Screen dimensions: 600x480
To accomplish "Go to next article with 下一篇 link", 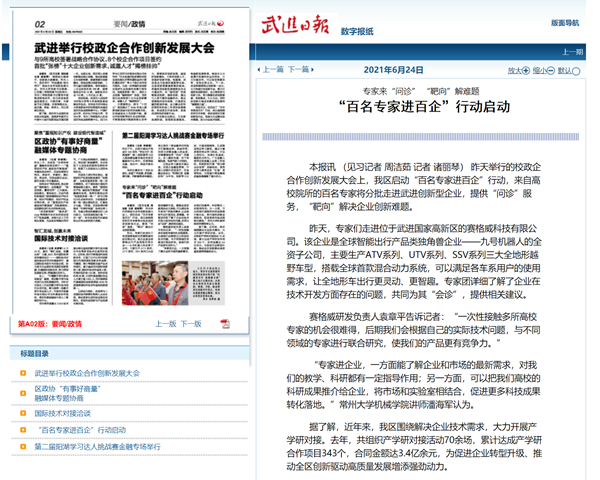I will pyautogui.click(x=297, y=71).
